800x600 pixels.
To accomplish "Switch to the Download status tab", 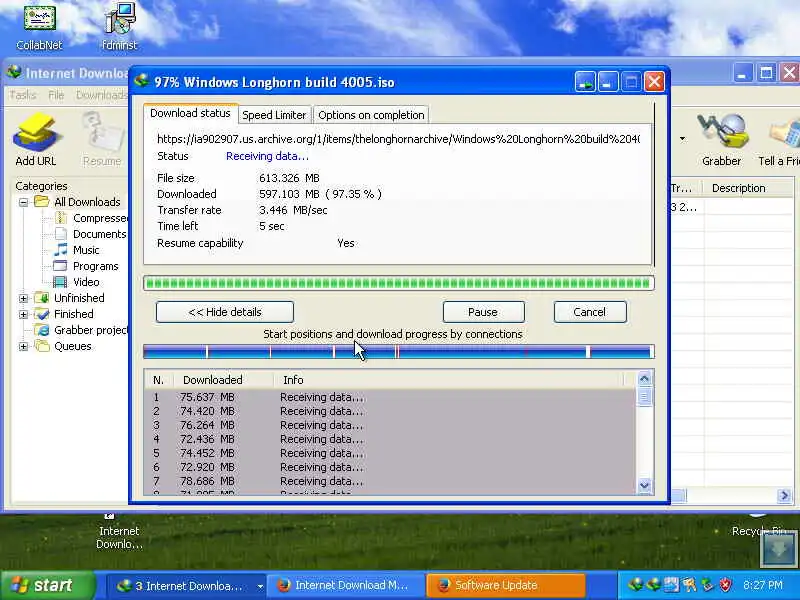I will click(x=190, y=113).
